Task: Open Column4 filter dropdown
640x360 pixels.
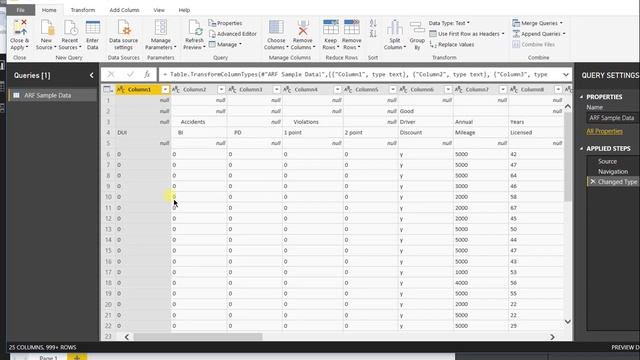Action: [337, 89]
